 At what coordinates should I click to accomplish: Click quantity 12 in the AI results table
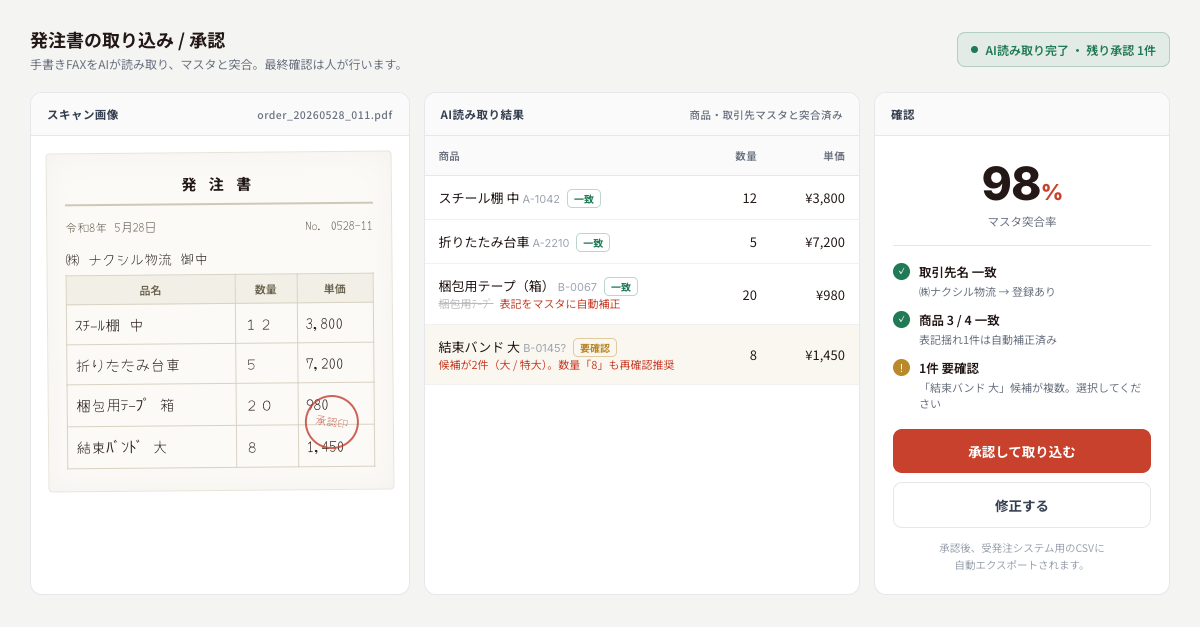pyautogui.click(x=749, y=198)
